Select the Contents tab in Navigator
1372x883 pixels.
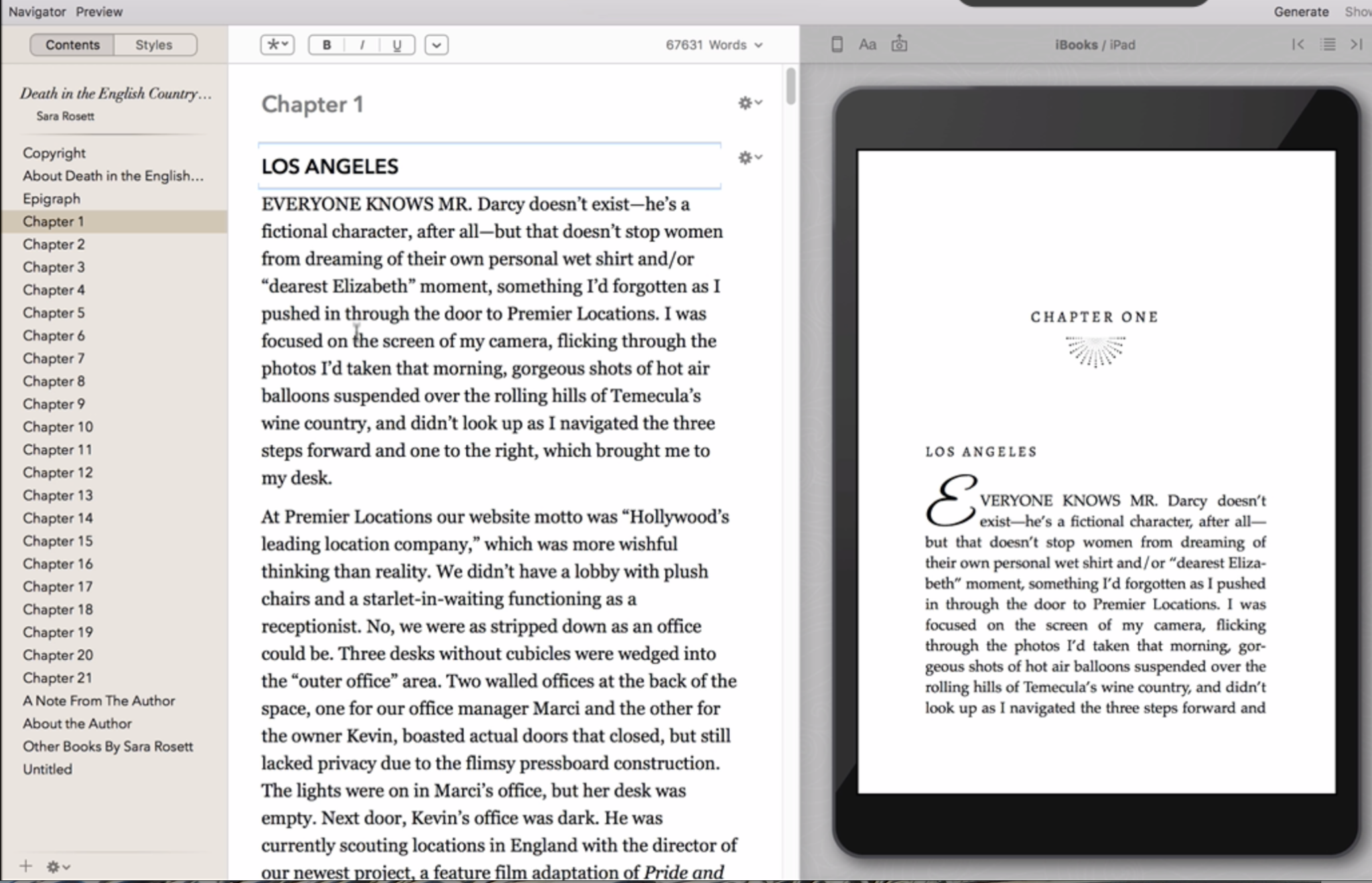(71, 44)
